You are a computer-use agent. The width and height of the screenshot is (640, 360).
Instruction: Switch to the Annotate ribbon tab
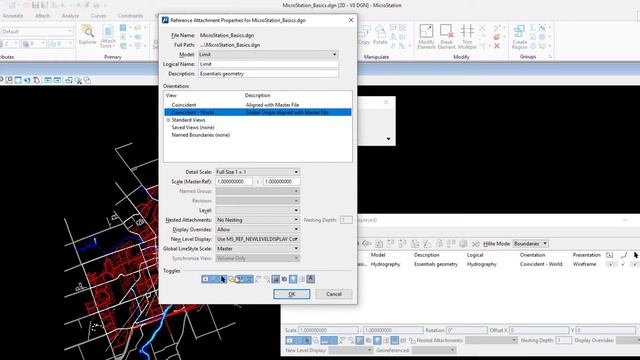click(13, 16)
